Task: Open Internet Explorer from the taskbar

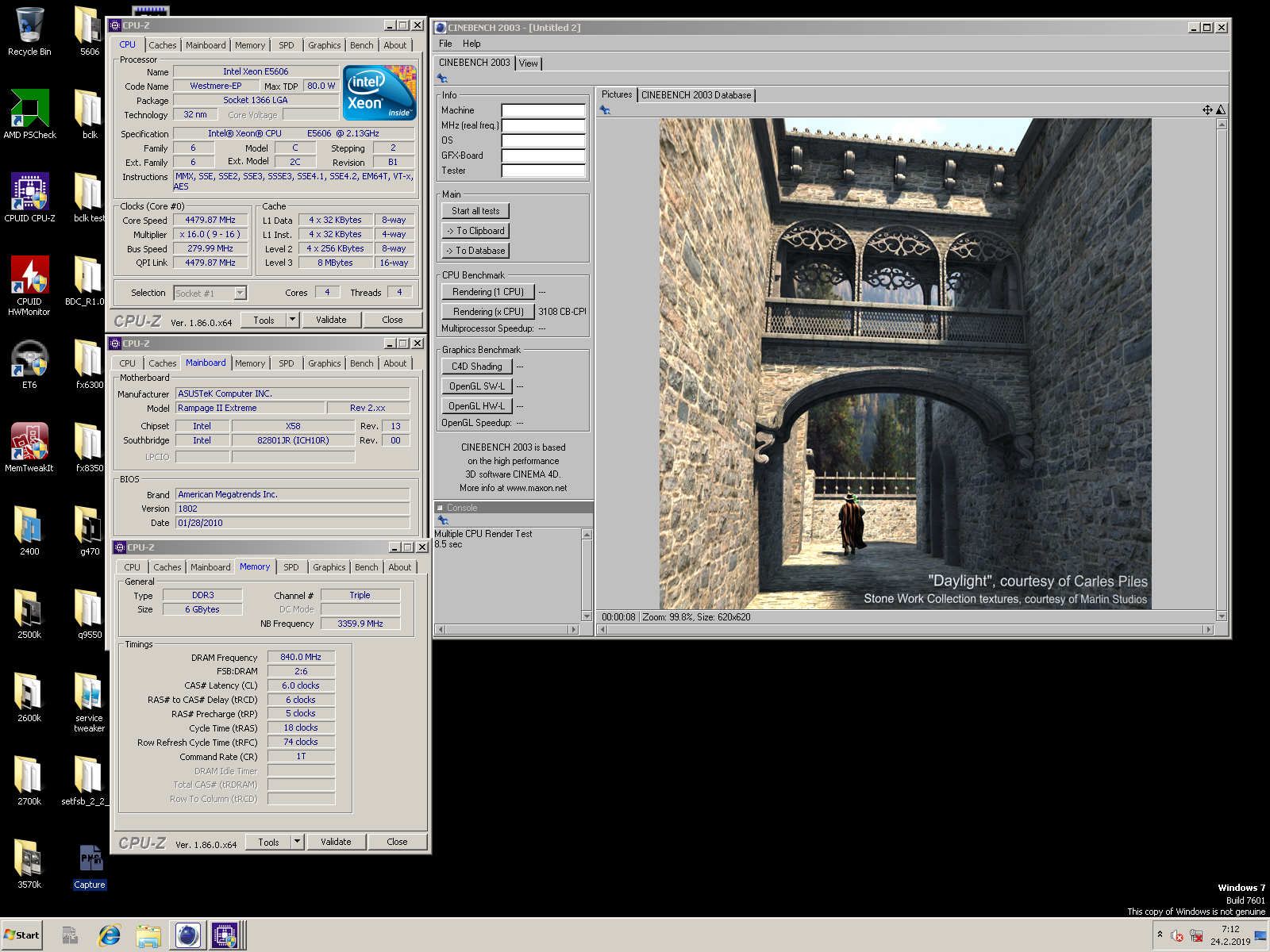Action: [110, 935]
